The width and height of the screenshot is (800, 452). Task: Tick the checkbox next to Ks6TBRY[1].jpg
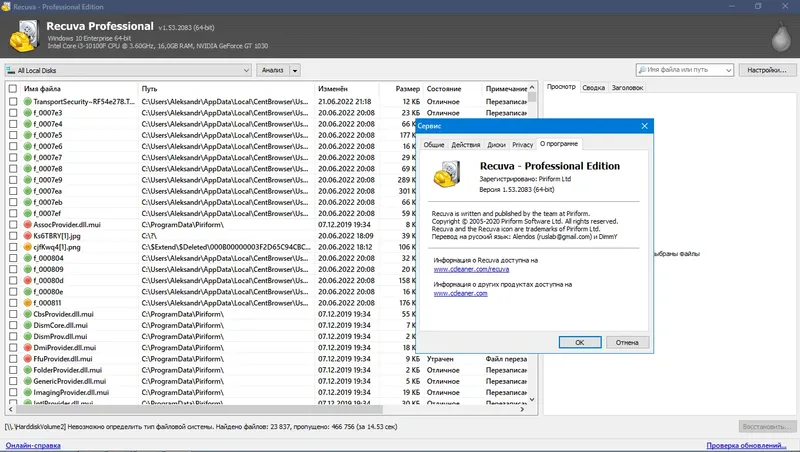tap(13, 236)
